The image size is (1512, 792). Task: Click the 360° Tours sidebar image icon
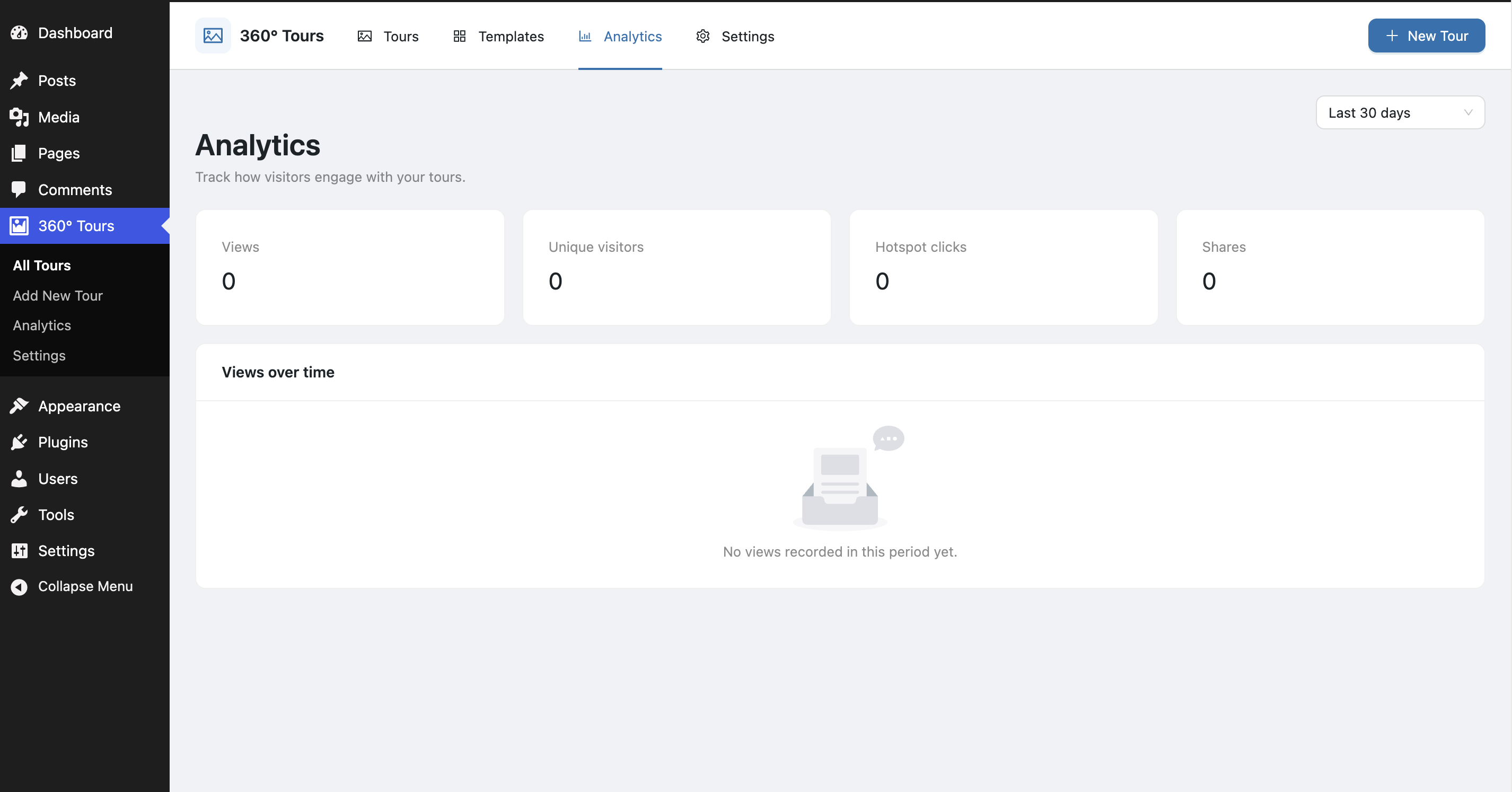pos(19,226)
